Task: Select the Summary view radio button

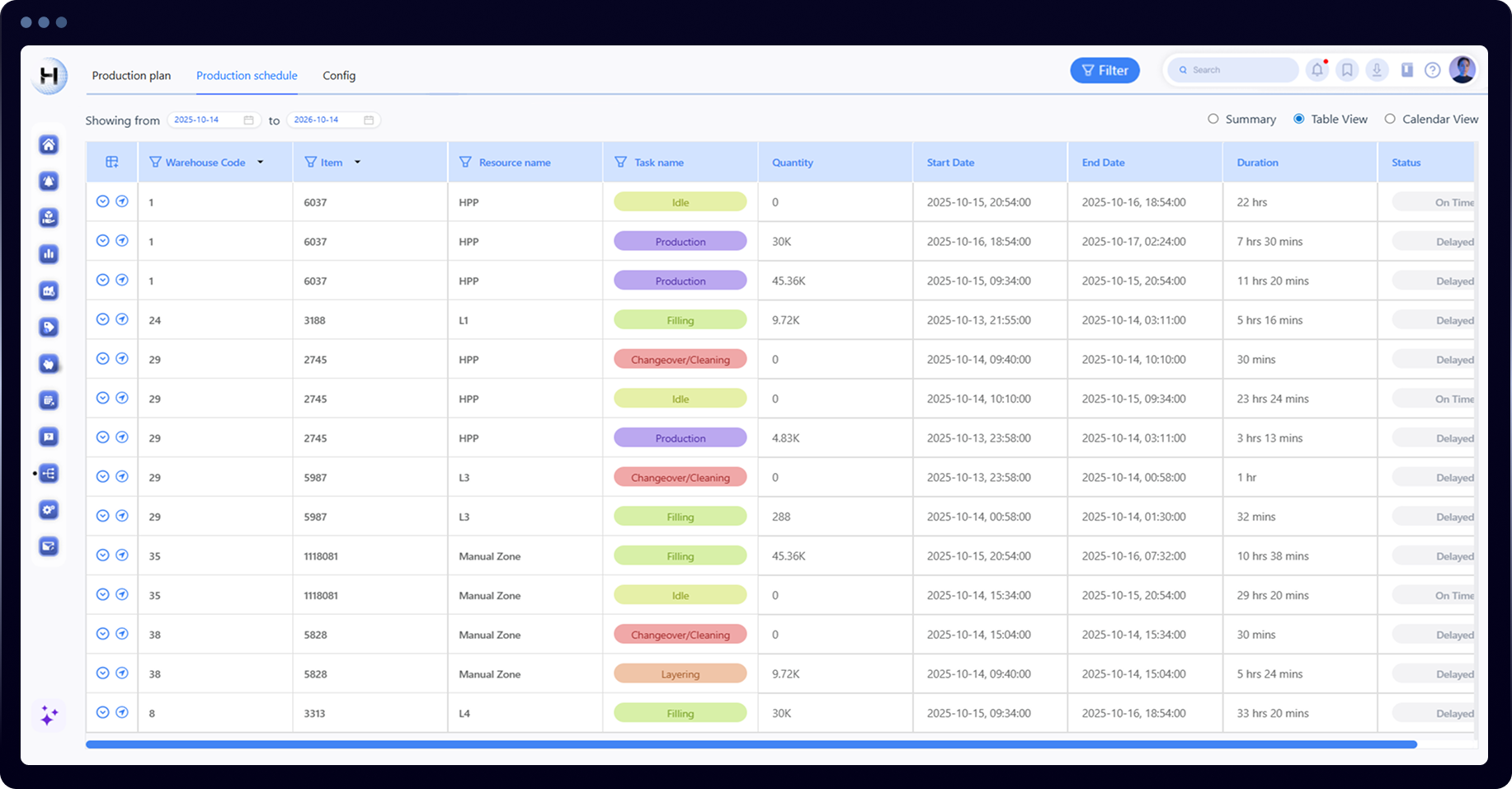Action: [x=1213, y=119]
